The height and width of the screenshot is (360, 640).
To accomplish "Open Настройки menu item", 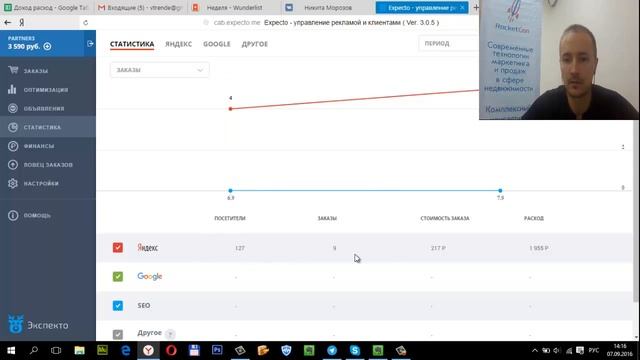I will coord(41,183).
